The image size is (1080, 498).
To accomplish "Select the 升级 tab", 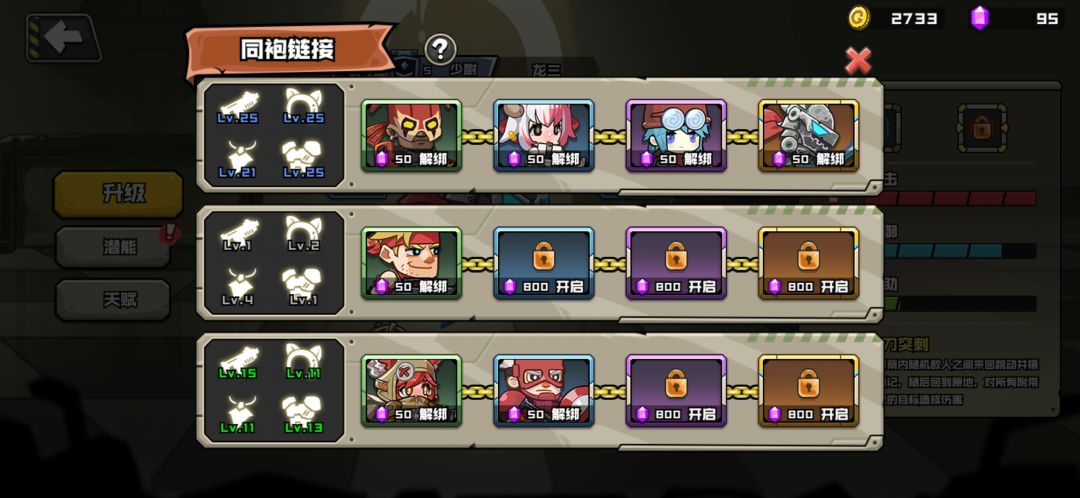I will (118, 194).
